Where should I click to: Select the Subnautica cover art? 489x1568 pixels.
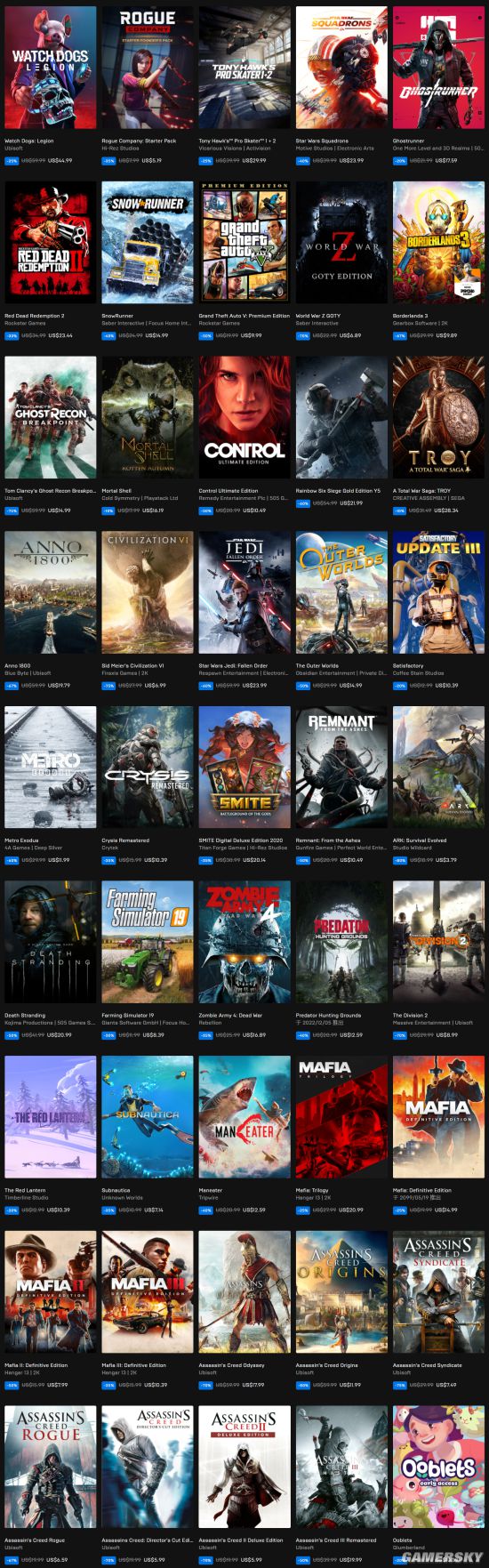click(x=148, y=1117)
